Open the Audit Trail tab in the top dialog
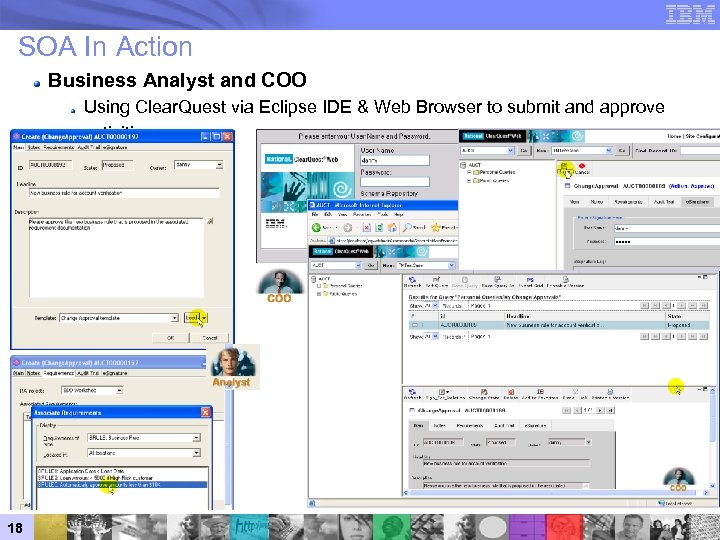Image resolution: width=720 pixels, height=540 pixels. tap(89, 147)
